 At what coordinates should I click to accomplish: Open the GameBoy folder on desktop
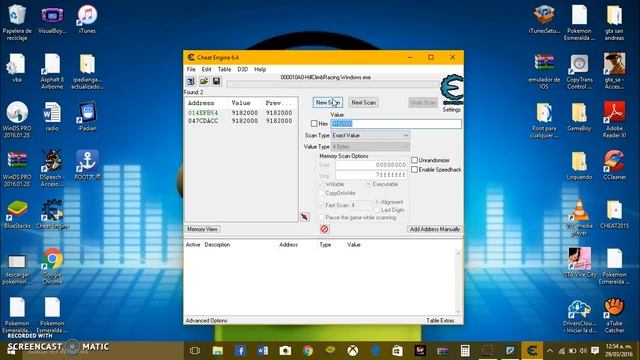point(579,117)
